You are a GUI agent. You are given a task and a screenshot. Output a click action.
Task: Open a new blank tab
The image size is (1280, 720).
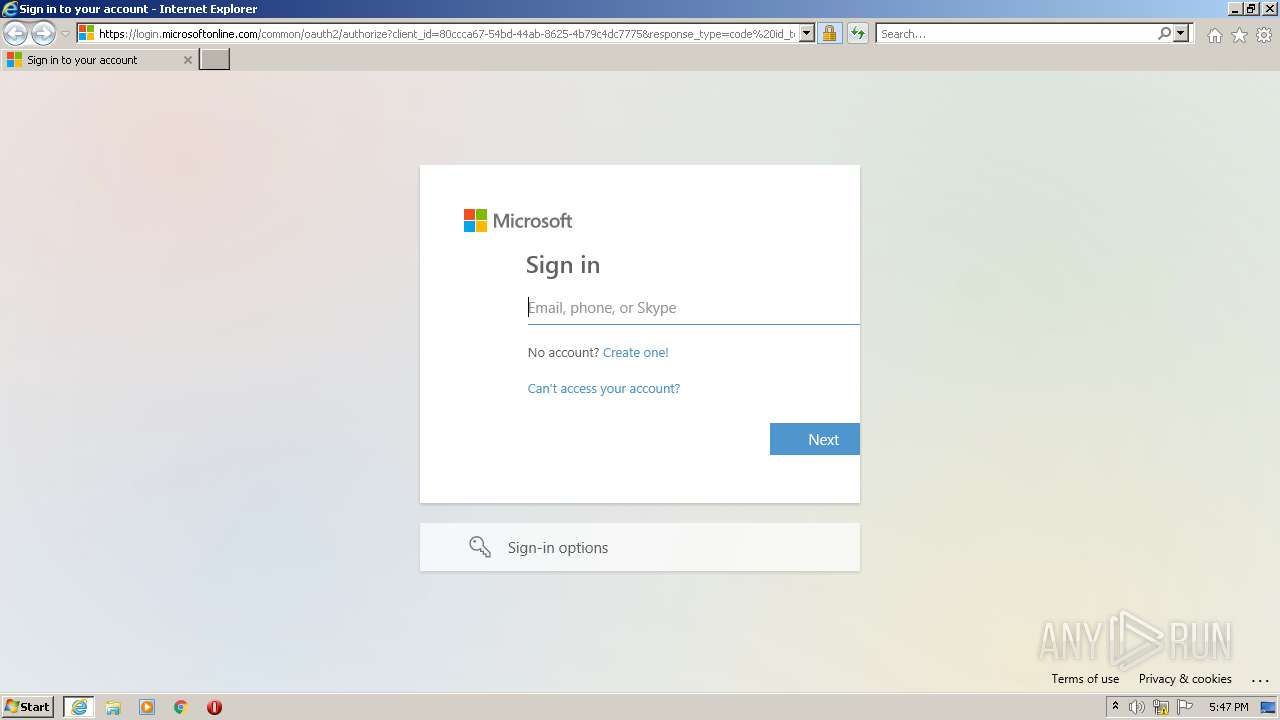215,60
